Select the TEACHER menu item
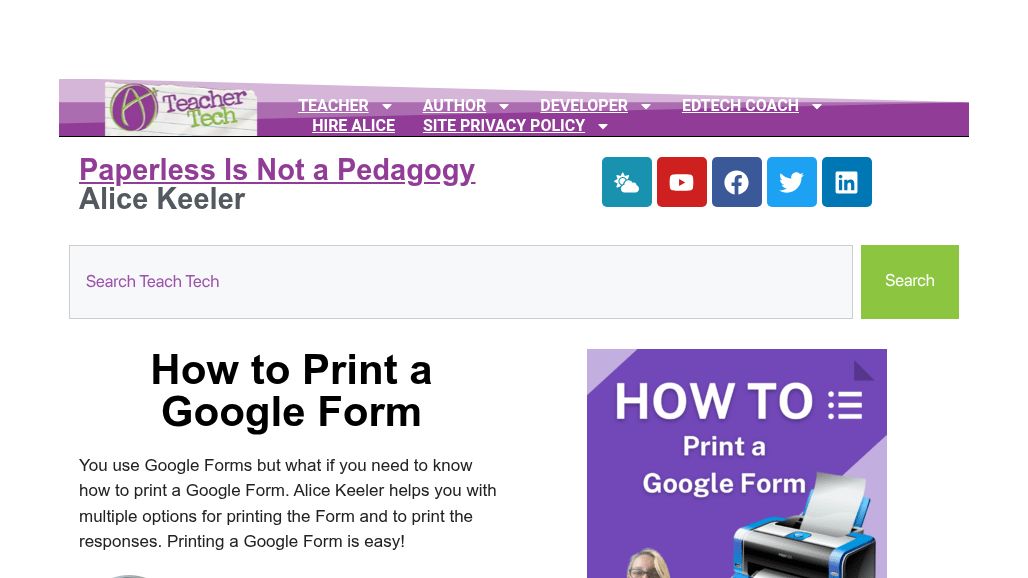The height and width of the screenshot is (578, 1028). [x=333, y=106]
